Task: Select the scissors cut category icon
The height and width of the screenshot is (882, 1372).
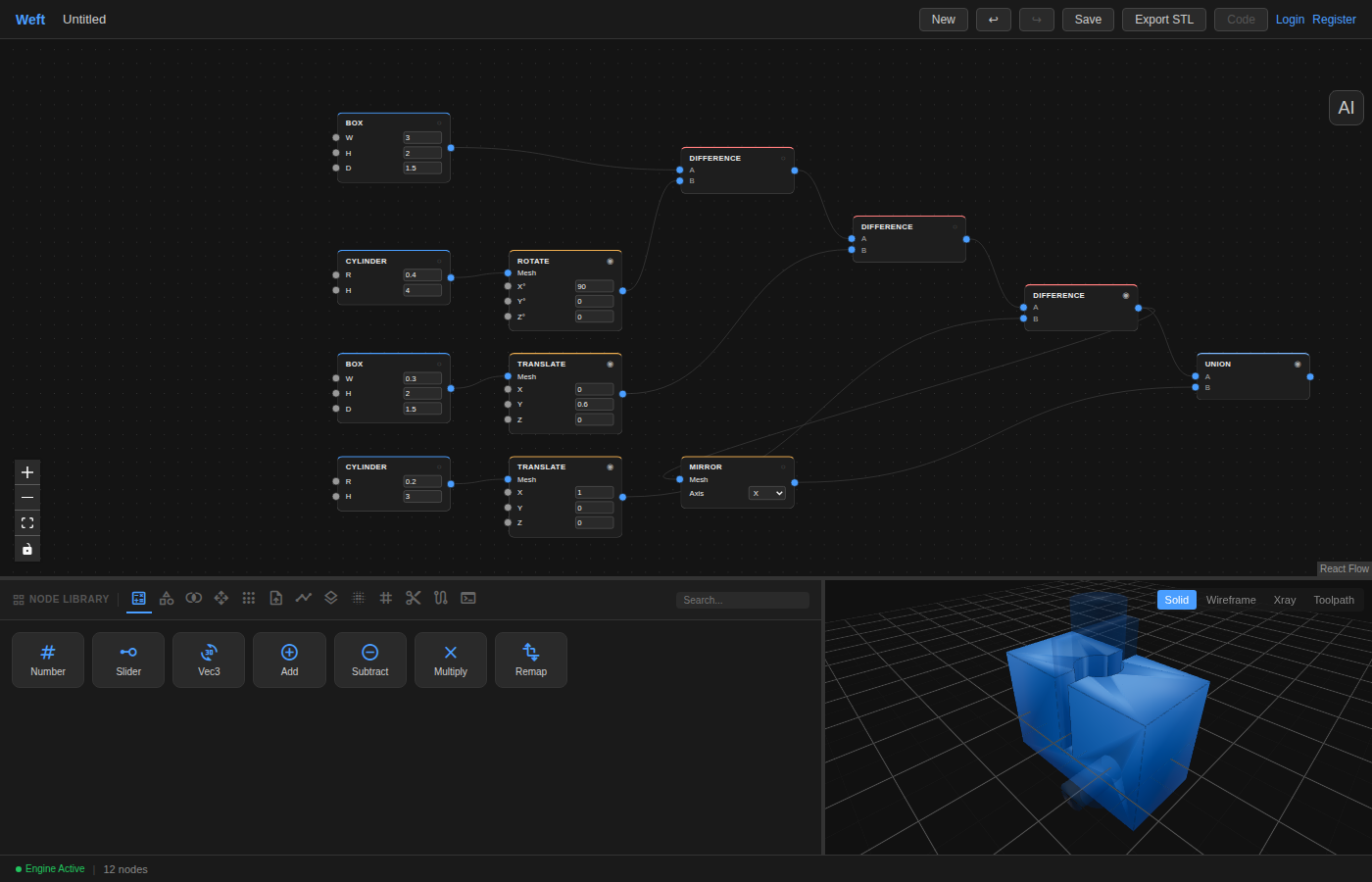Action: pos(414,598)
